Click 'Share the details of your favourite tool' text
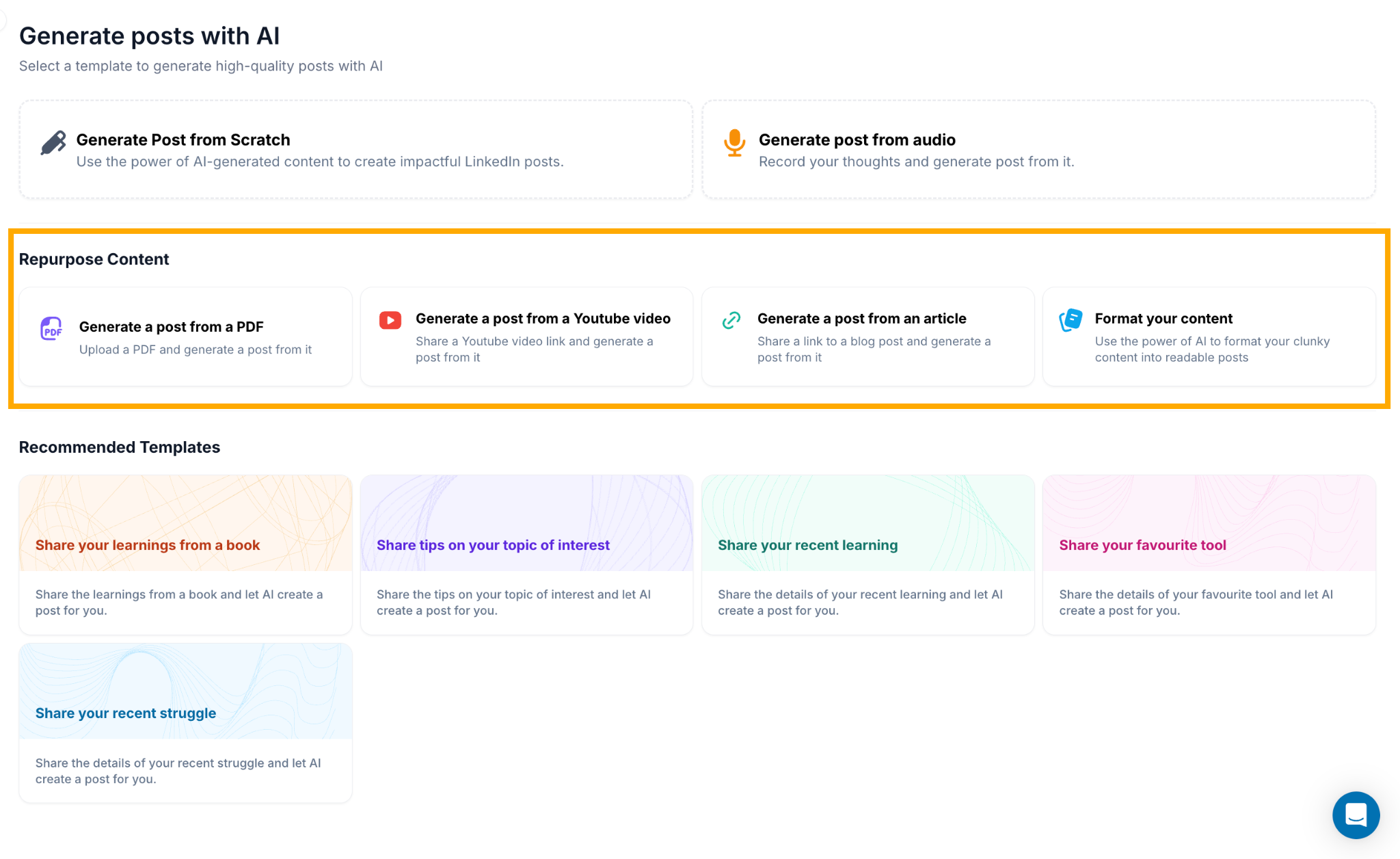 [x=1196, y=603]
